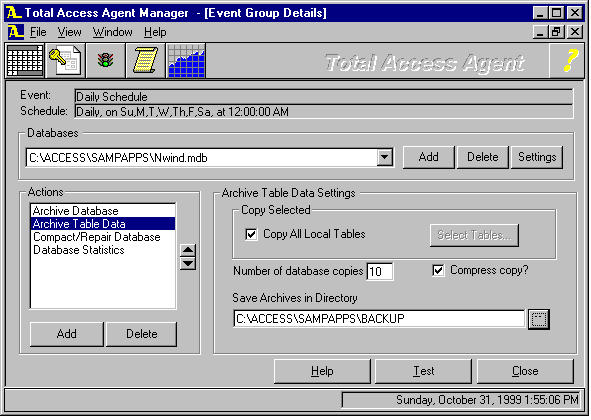Click the traffic light toolbar icon
591x420 pixels.
coord(106,60)
